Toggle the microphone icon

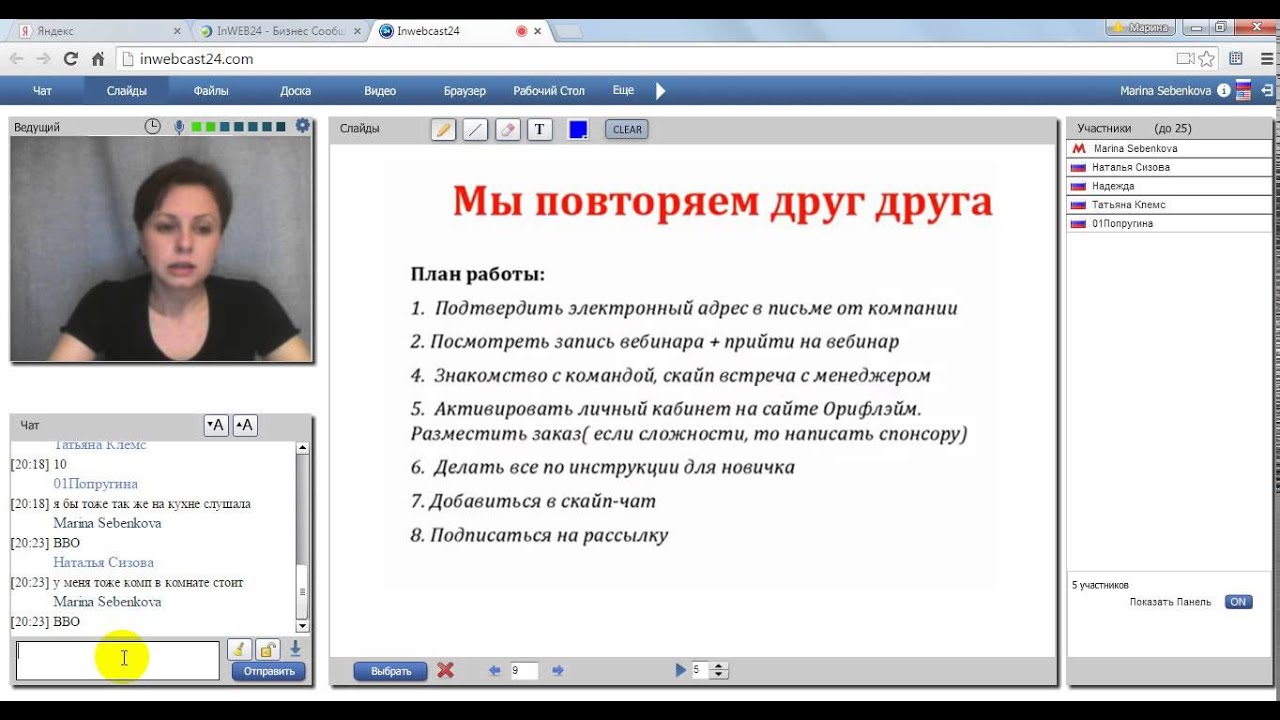pyautogui.click(x=179, y=127)
